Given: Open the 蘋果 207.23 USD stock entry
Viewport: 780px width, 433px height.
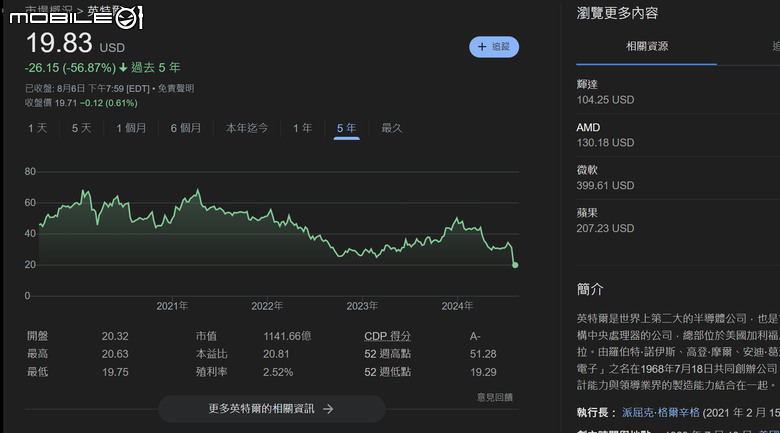Looking at the screenshot, I should coord(678,221).
